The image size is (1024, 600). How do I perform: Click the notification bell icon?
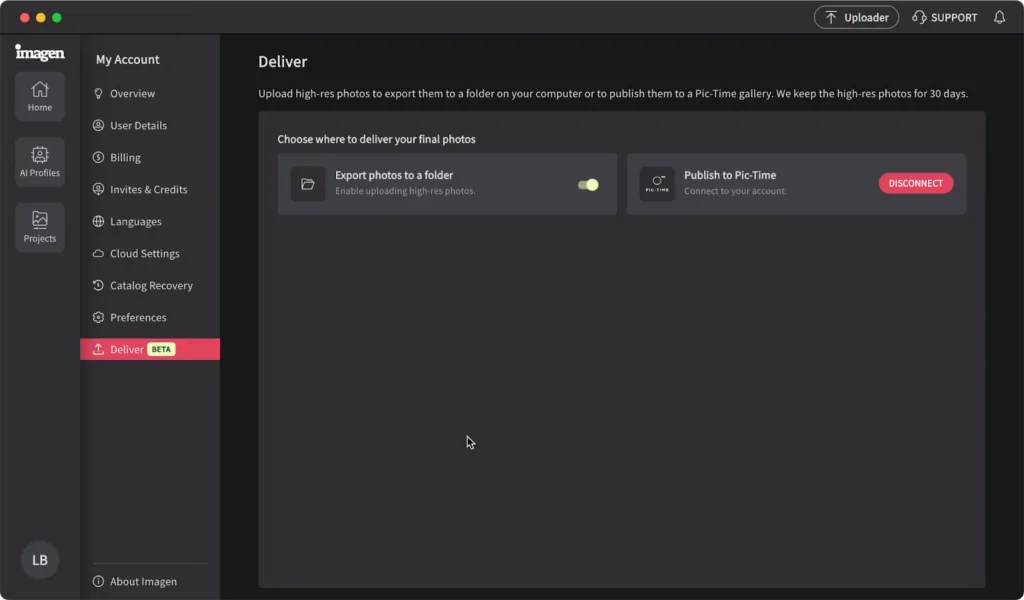tap(999, 17)
